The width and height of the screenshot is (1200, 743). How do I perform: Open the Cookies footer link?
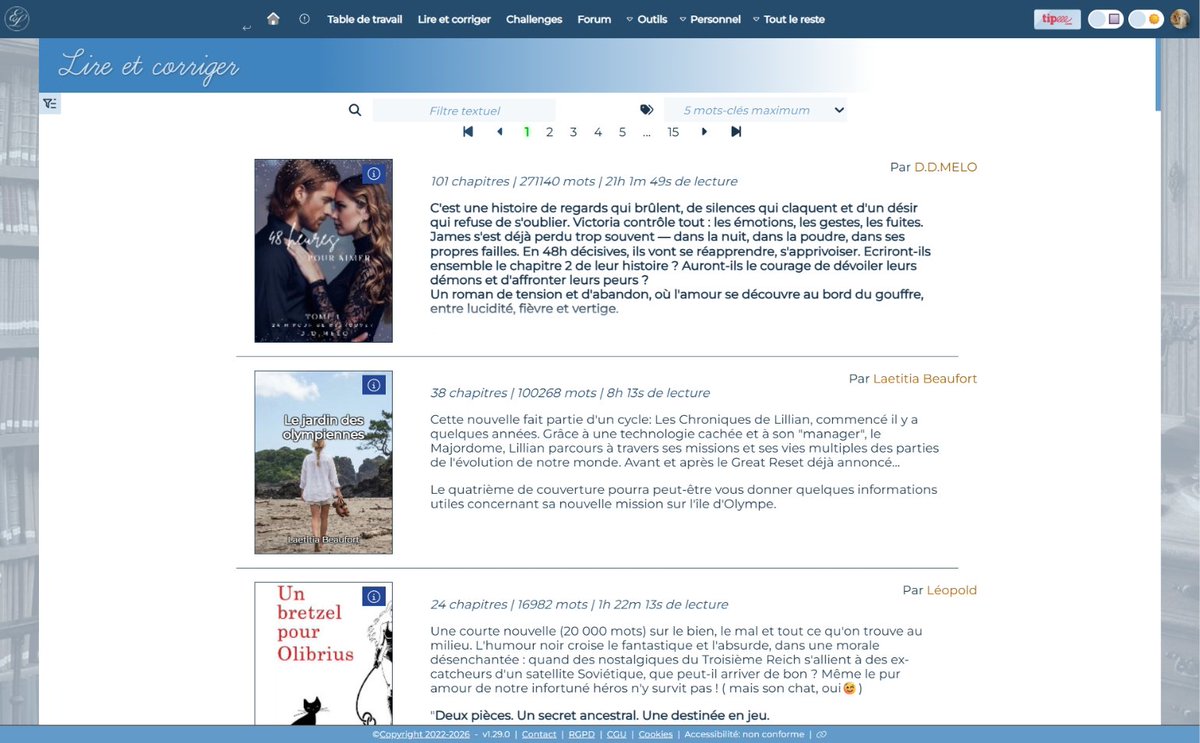pos(656,734)
